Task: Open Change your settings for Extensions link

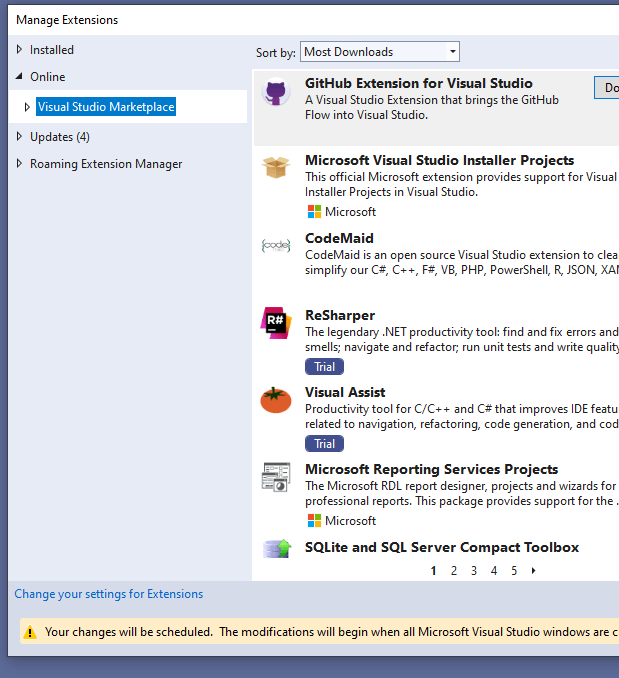Action: 108,594
